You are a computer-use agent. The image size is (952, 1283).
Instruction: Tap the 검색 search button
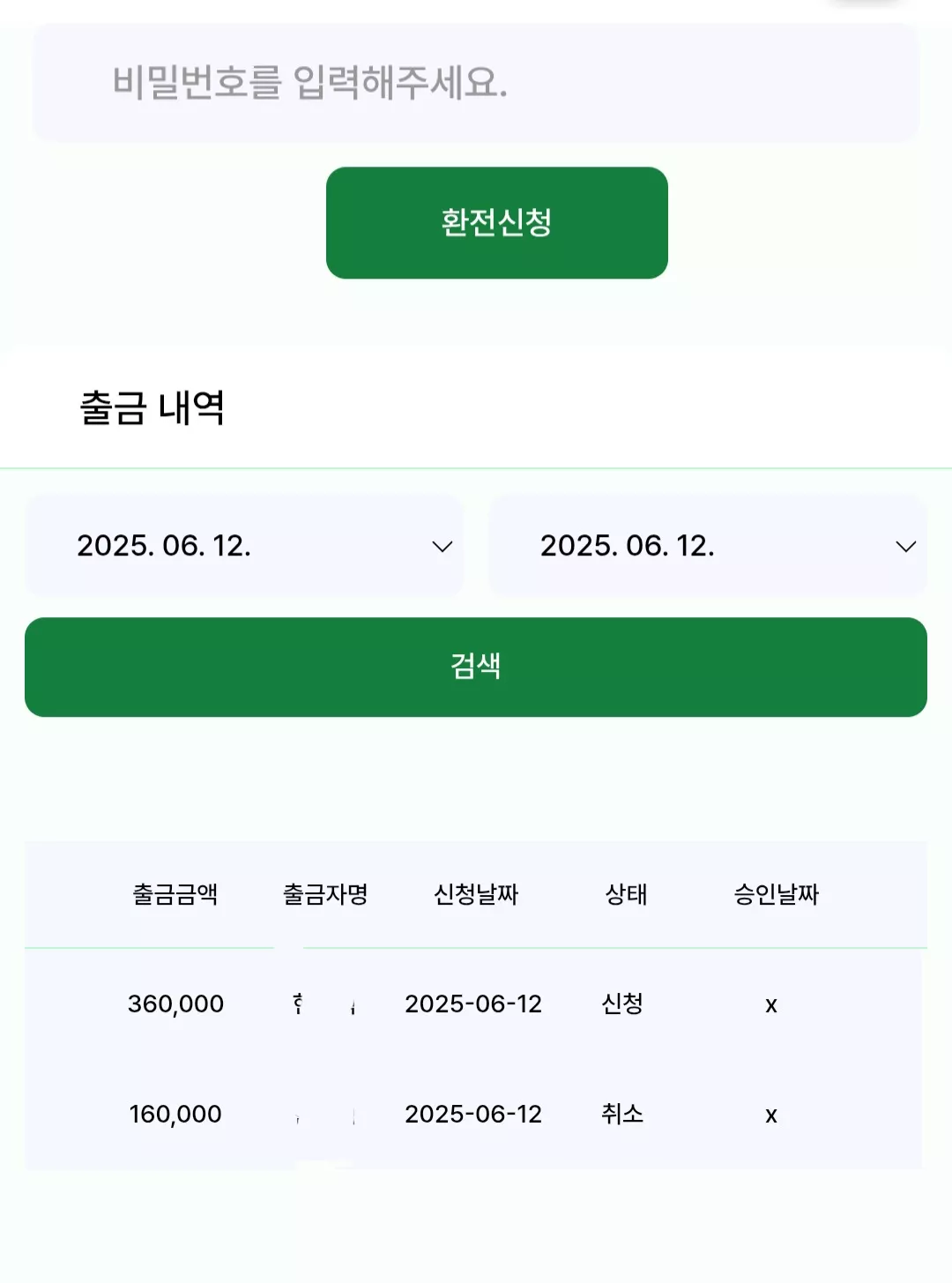(x=476, y=667)
